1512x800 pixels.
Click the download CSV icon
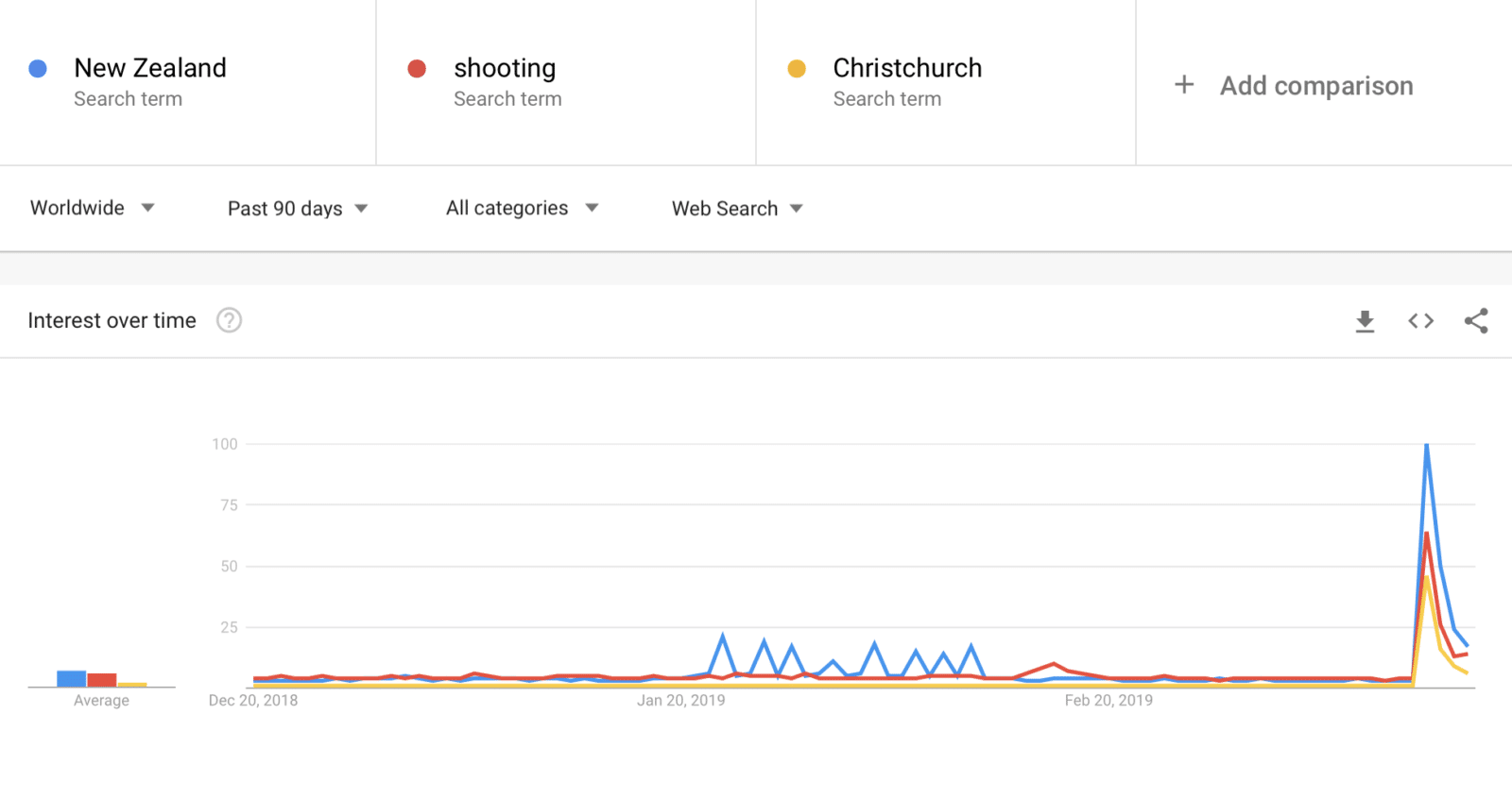tap(1365, 322)
